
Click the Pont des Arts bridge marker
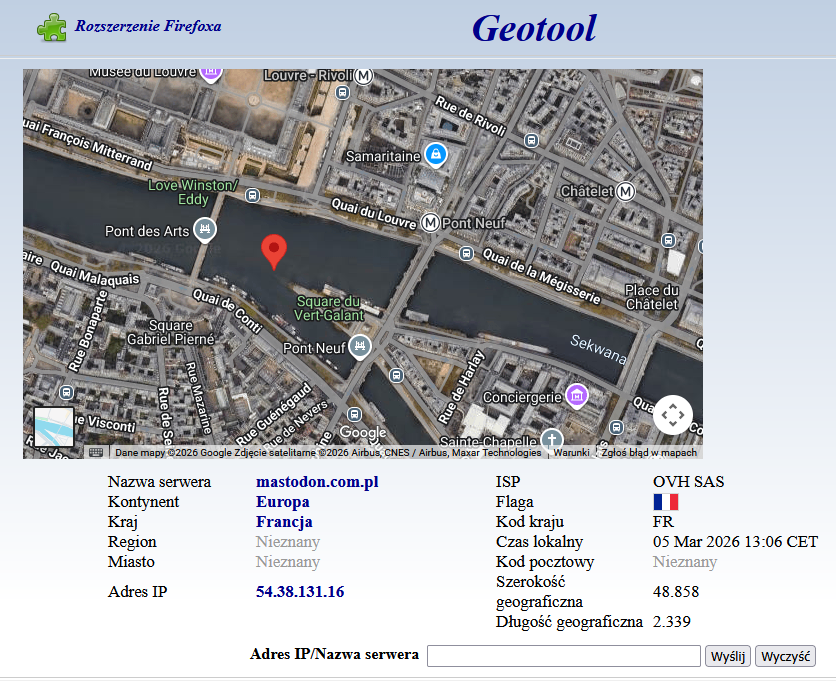(x=205, y=230)
